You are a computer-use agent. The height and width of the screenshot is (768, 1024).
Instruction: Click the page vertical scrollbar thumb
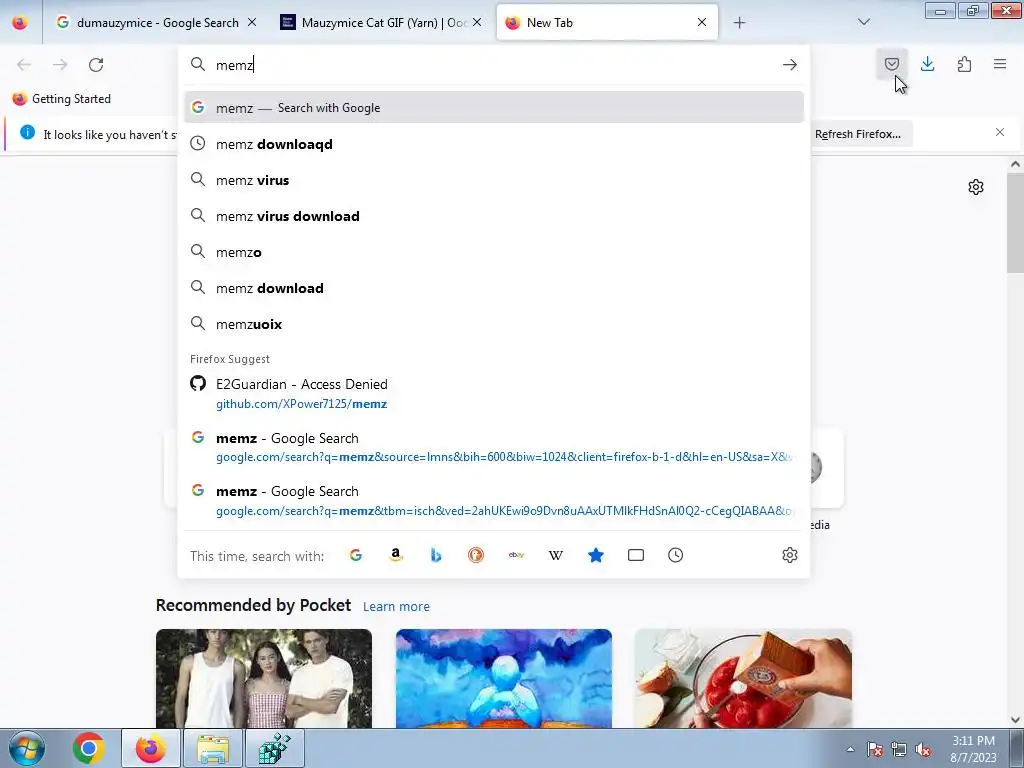coord(1015,223)
